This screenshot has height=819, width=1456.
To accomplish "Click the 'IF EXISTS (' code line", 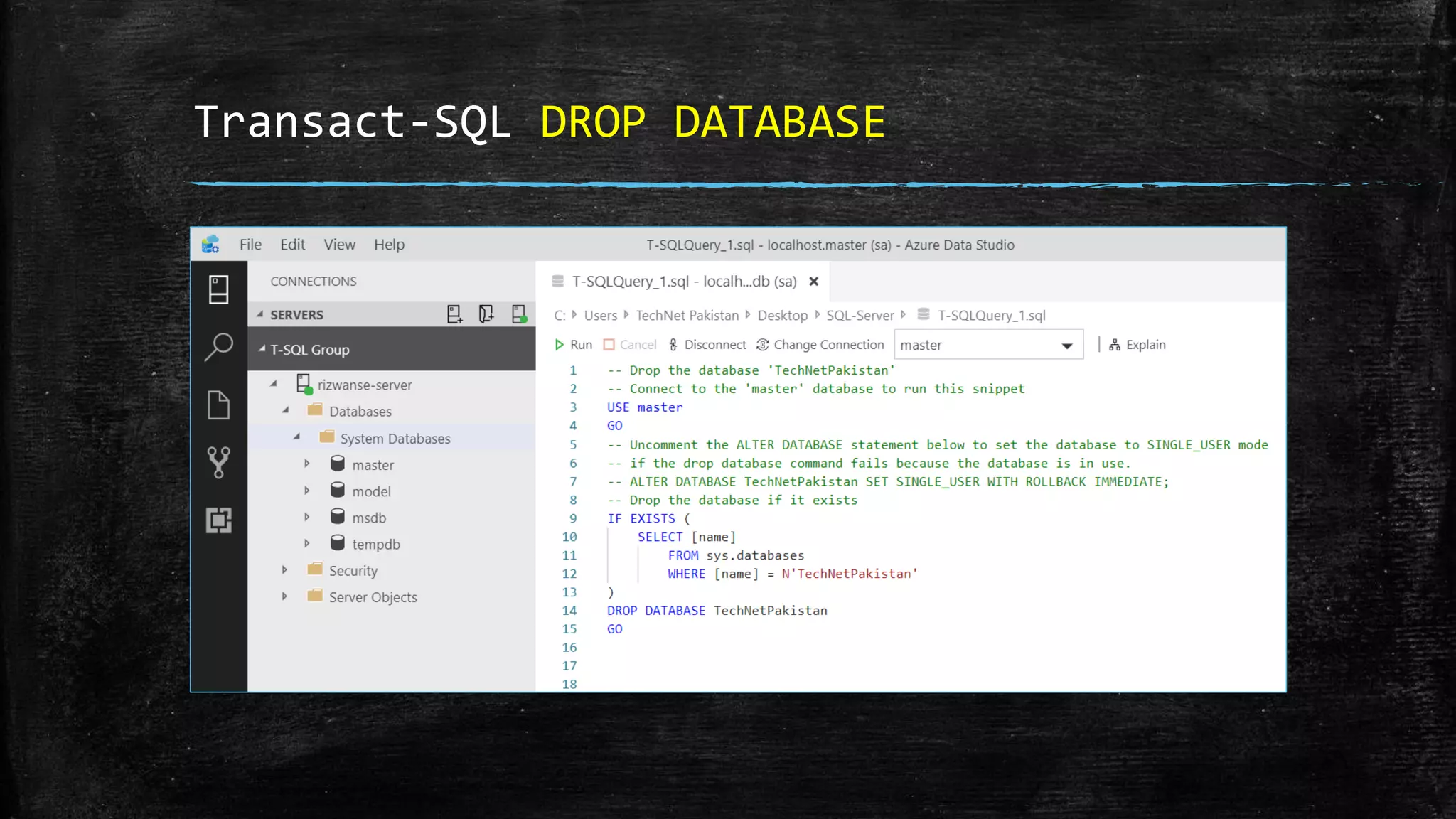I will click(648, 518).
